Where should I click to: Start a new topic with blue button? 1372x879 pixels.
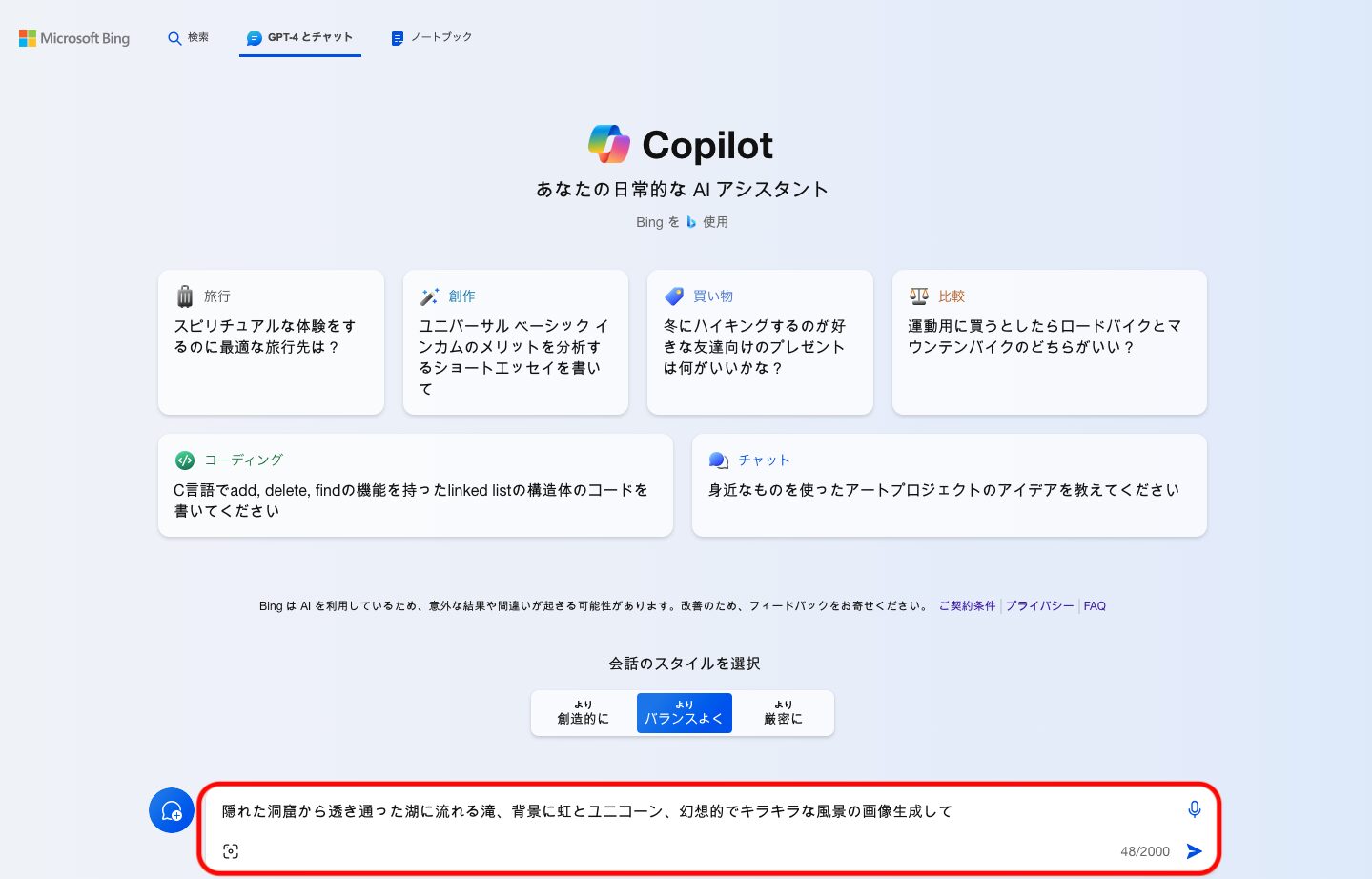coord(172,810)
